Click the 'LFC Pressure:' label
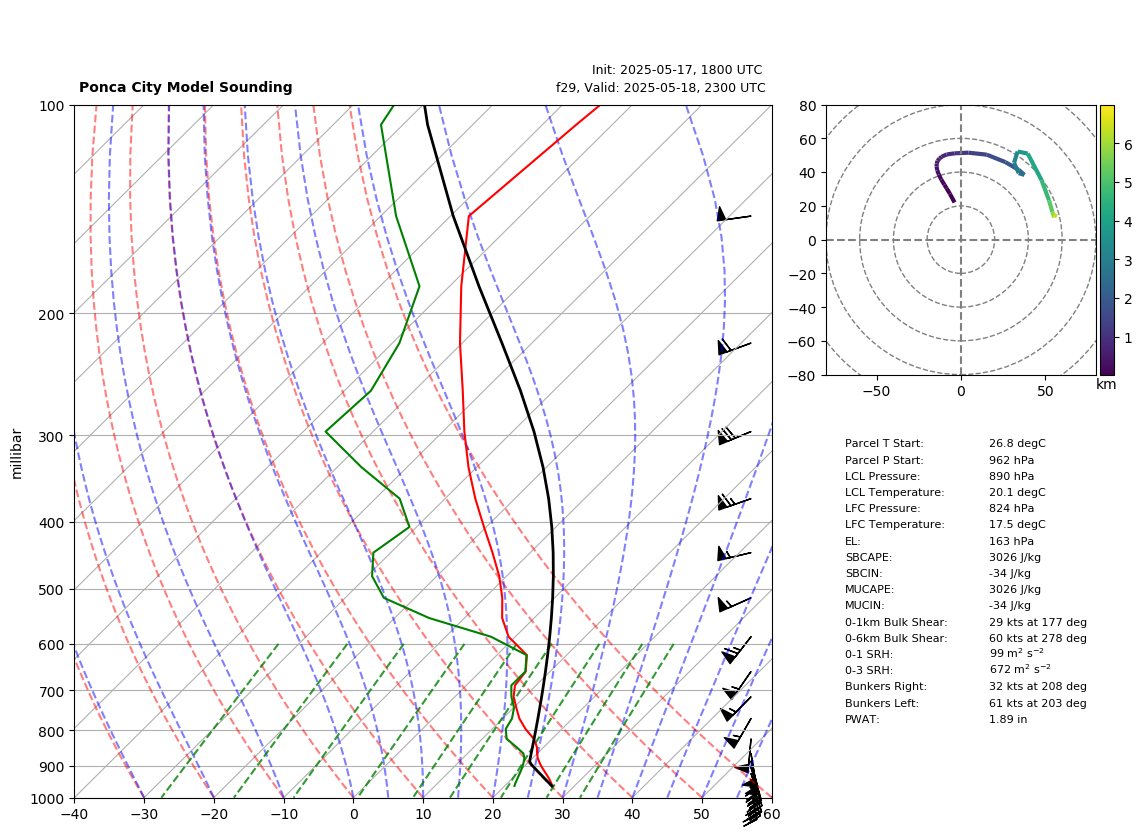The height and width of the screenshot is (836, 1142). 883,508
